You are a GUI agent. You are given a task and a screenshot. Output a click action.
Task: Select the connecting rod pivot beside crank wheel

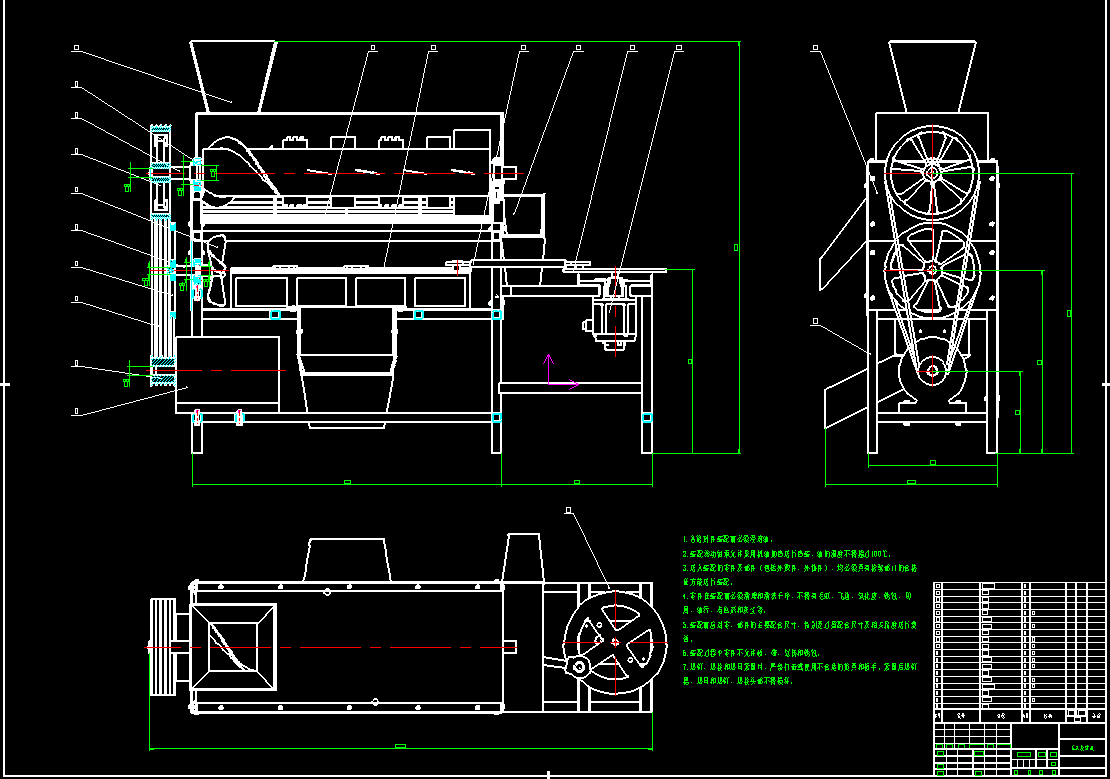click(x=579, y=666)
